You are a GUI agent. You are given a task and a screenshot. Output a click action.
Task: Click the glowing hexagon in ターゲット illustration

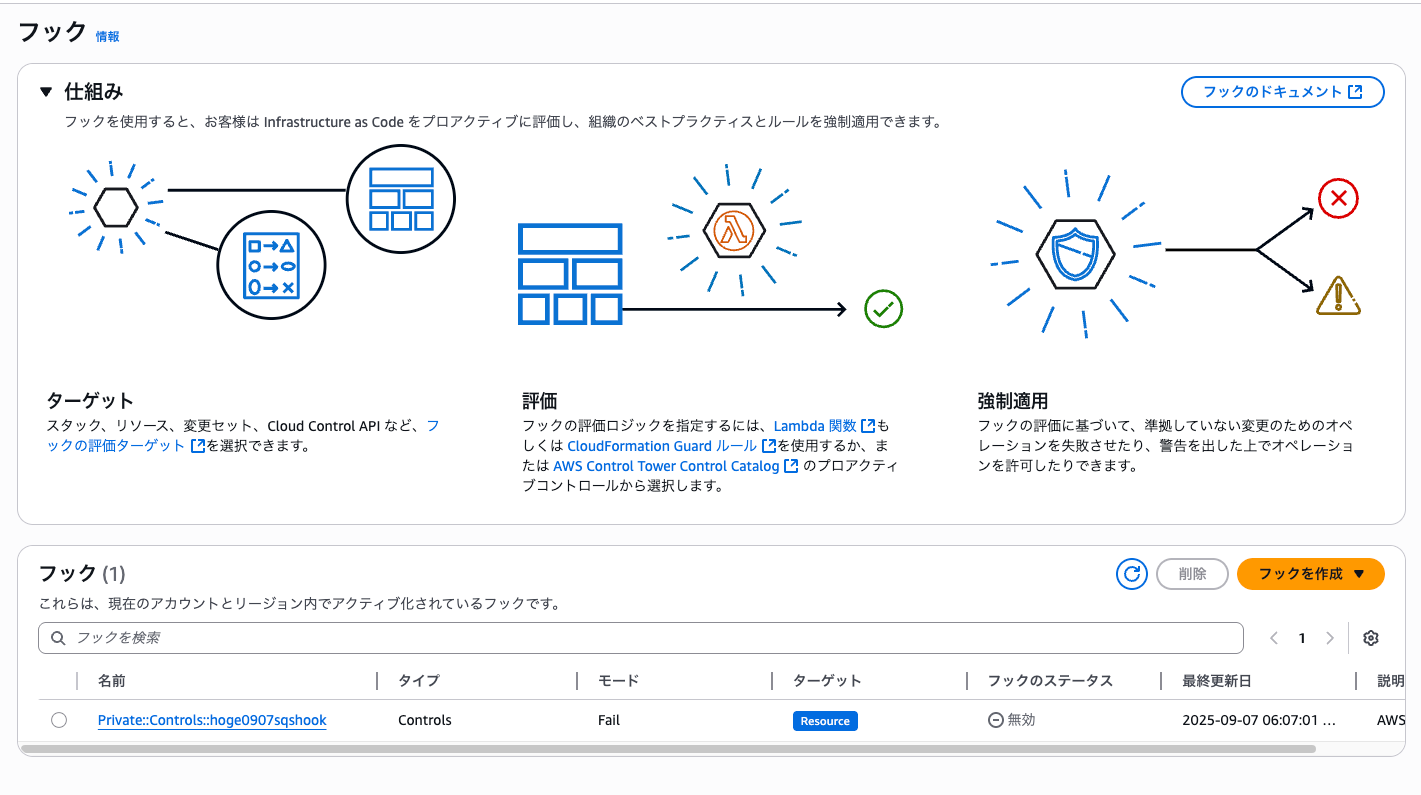point(115,206)
